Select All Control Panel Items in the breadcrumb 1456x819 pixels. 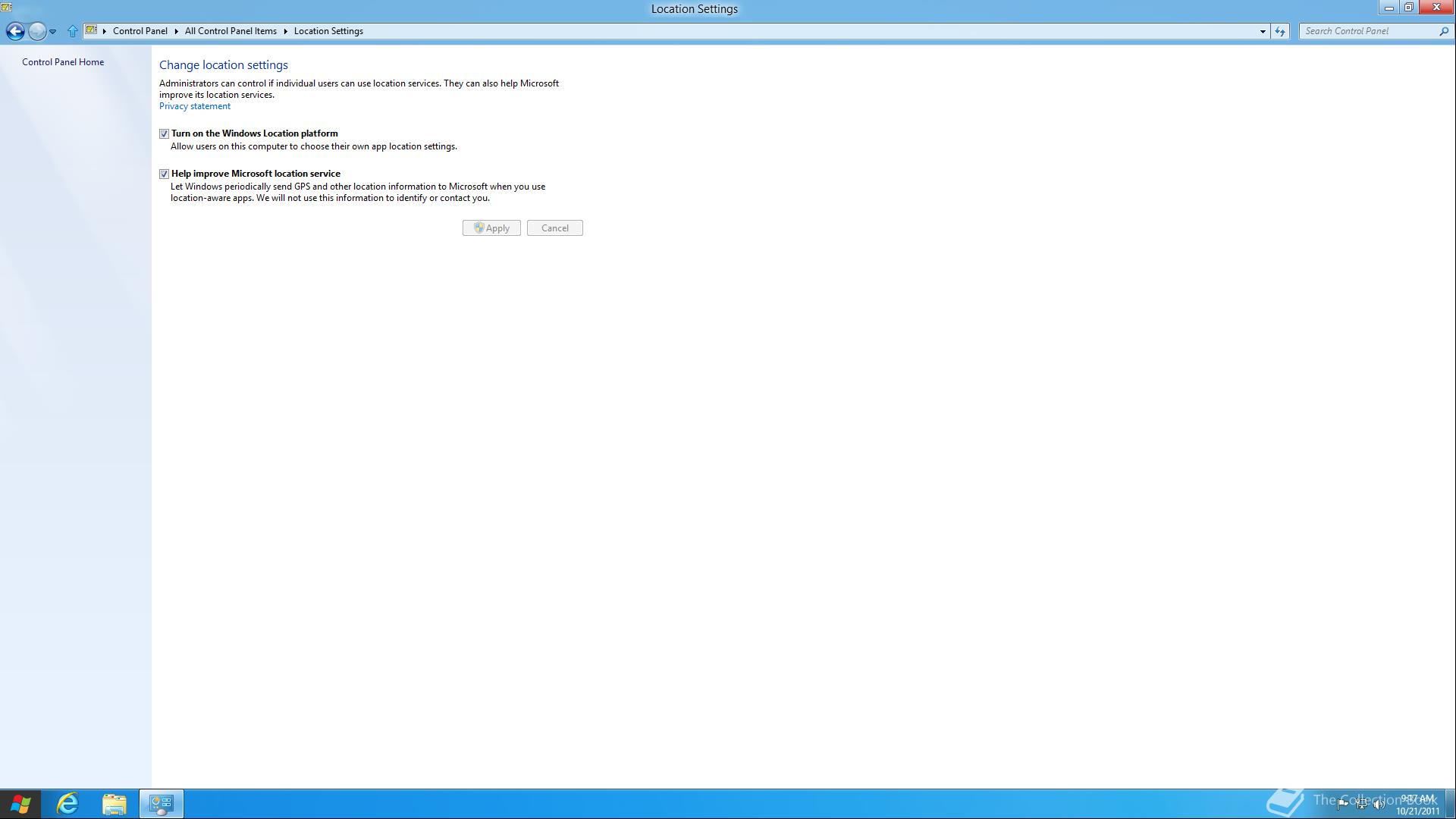click(x=231, y=31)
